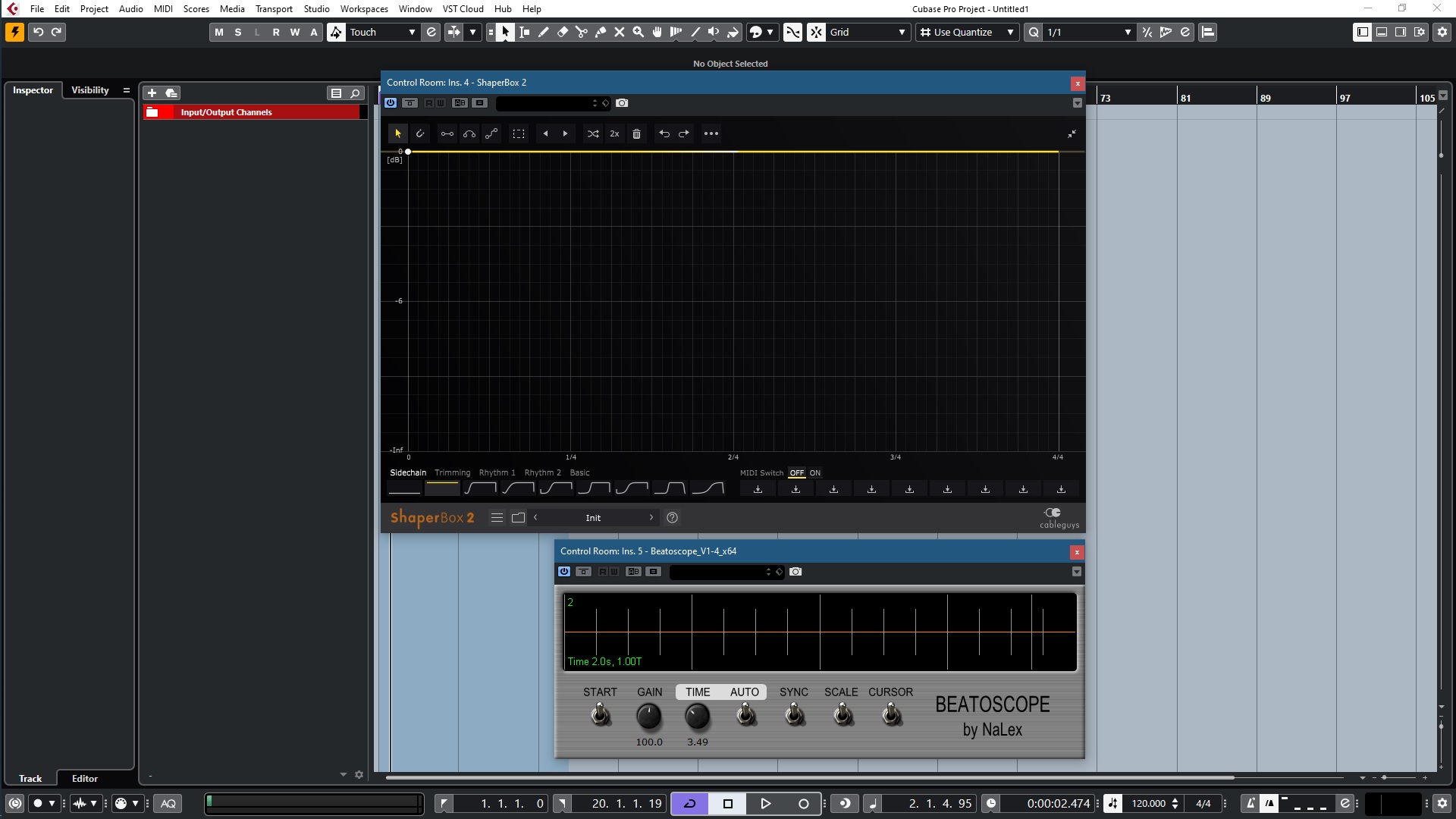Image resolution: width=1456 pixels, height=819 pixels.
Task: Shift ShaperBox waveform left
Action: [x=545, y=133]
